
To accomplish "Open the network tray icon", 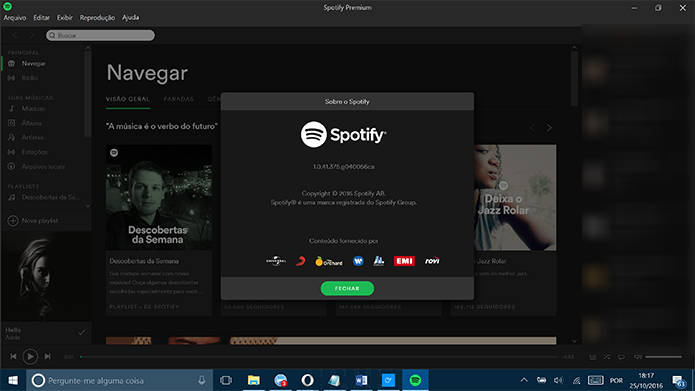I will (x=576, y=380).
